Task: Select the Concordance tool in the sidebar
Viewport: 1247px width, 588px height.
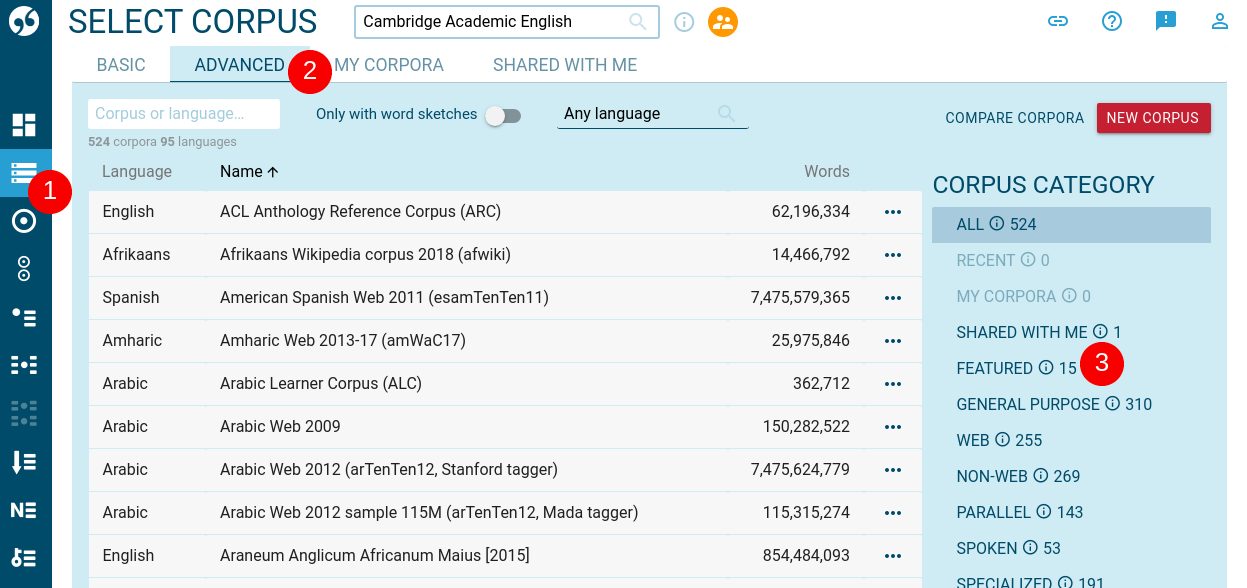Action: [24, 172]
